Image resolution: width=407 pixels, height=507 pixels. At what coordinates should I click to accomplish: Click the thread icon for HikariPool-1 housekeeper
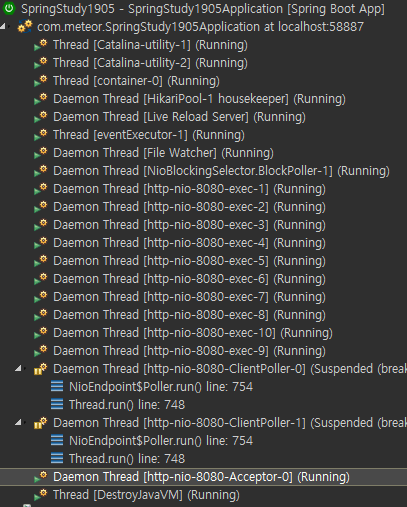[x=41, y=99]
